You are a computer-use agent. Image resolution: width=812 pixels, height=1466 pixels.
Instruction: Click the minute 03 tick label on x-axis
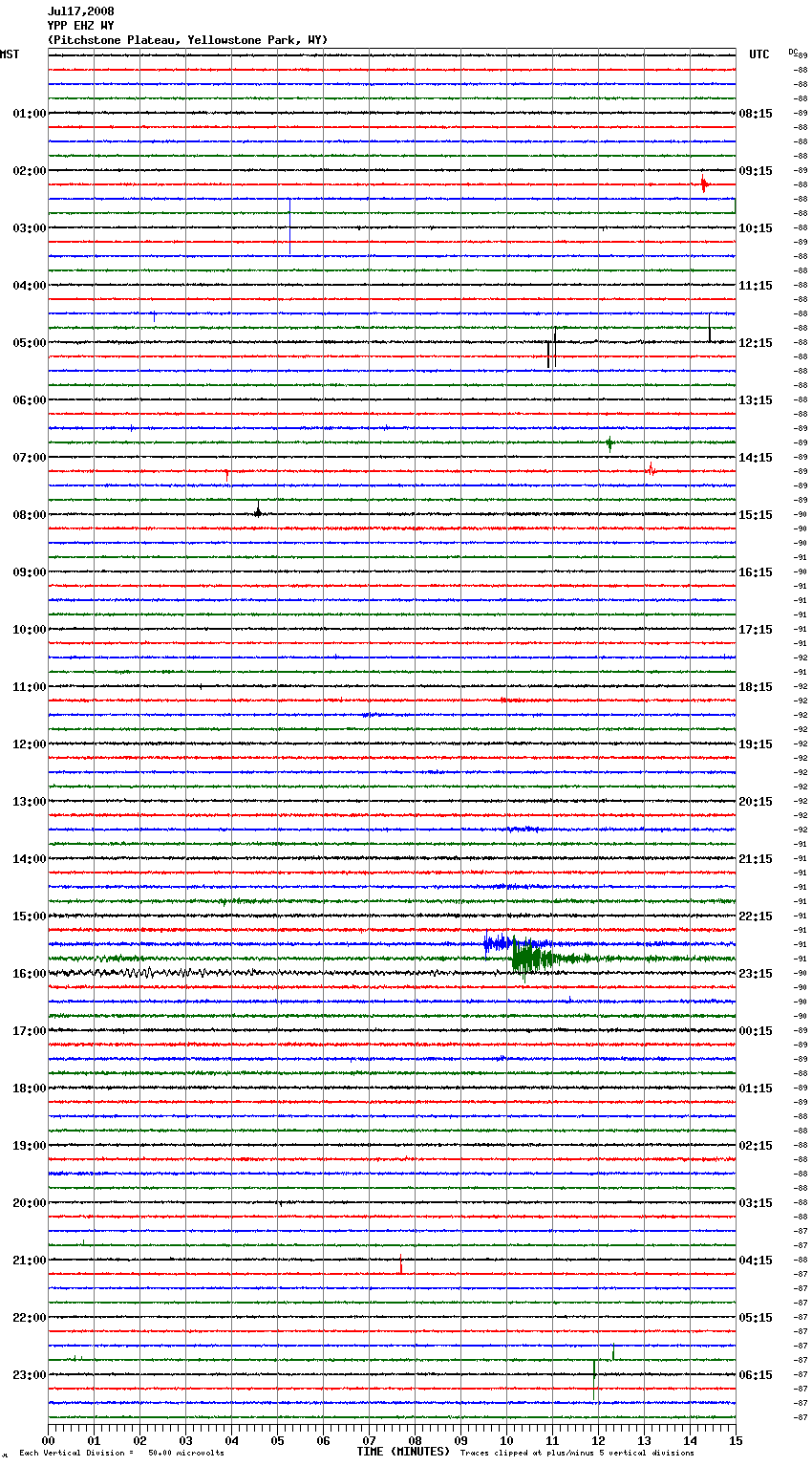185,1440
